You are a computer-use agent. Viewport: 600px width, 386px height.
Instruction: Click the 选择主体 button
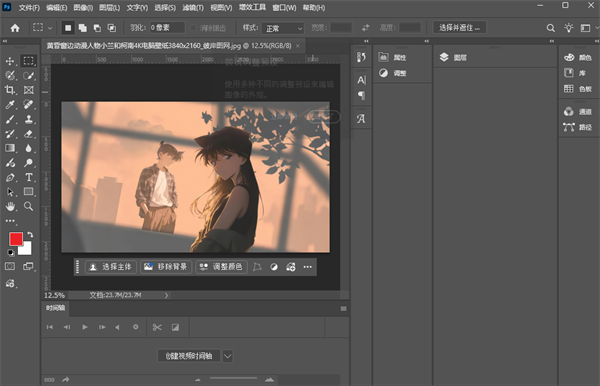(111, 267)
